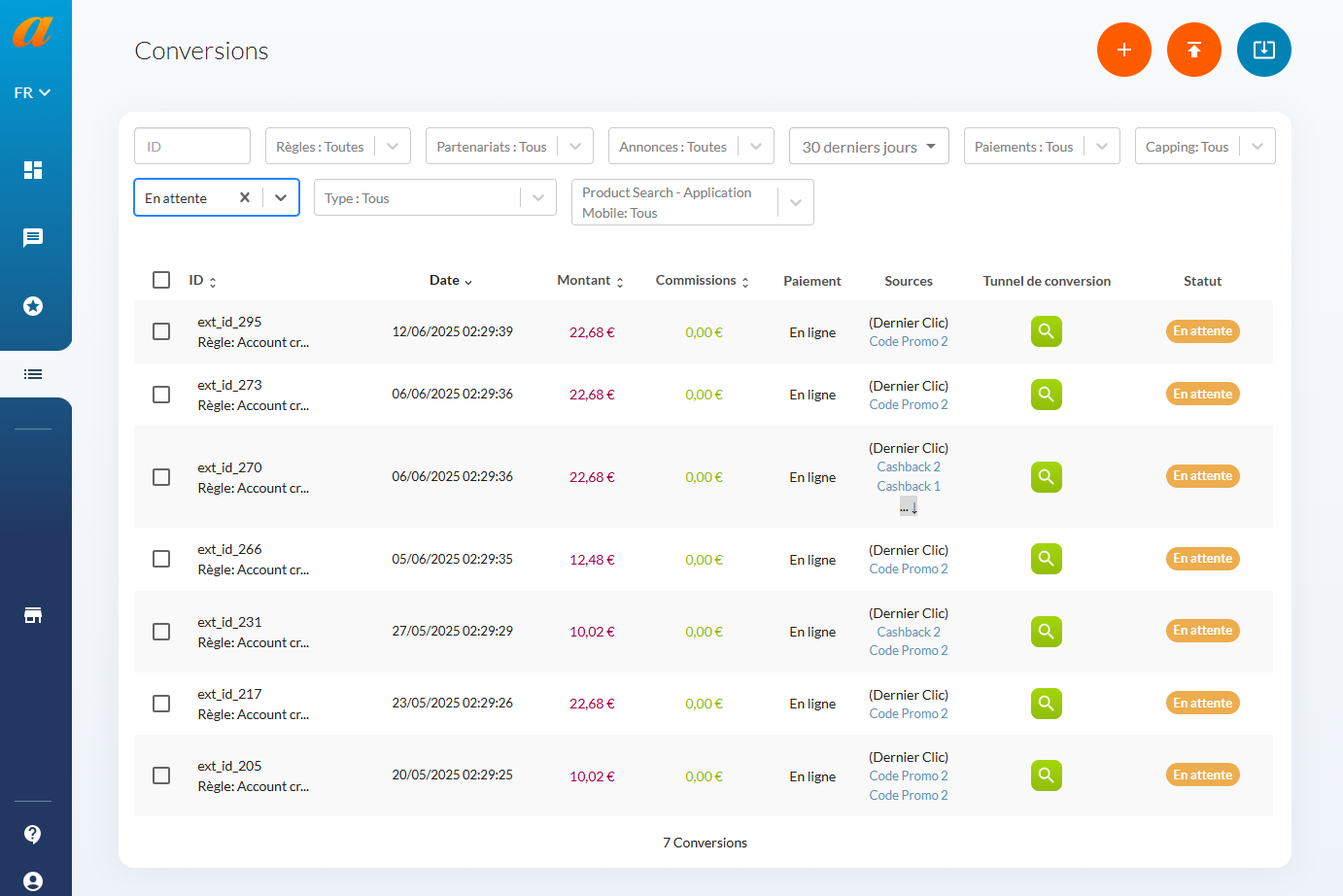Viewport: 1343px width, 896px height.
Task: Open the Partenariats : Tous dropdown
Action: (x=509, y=146)
